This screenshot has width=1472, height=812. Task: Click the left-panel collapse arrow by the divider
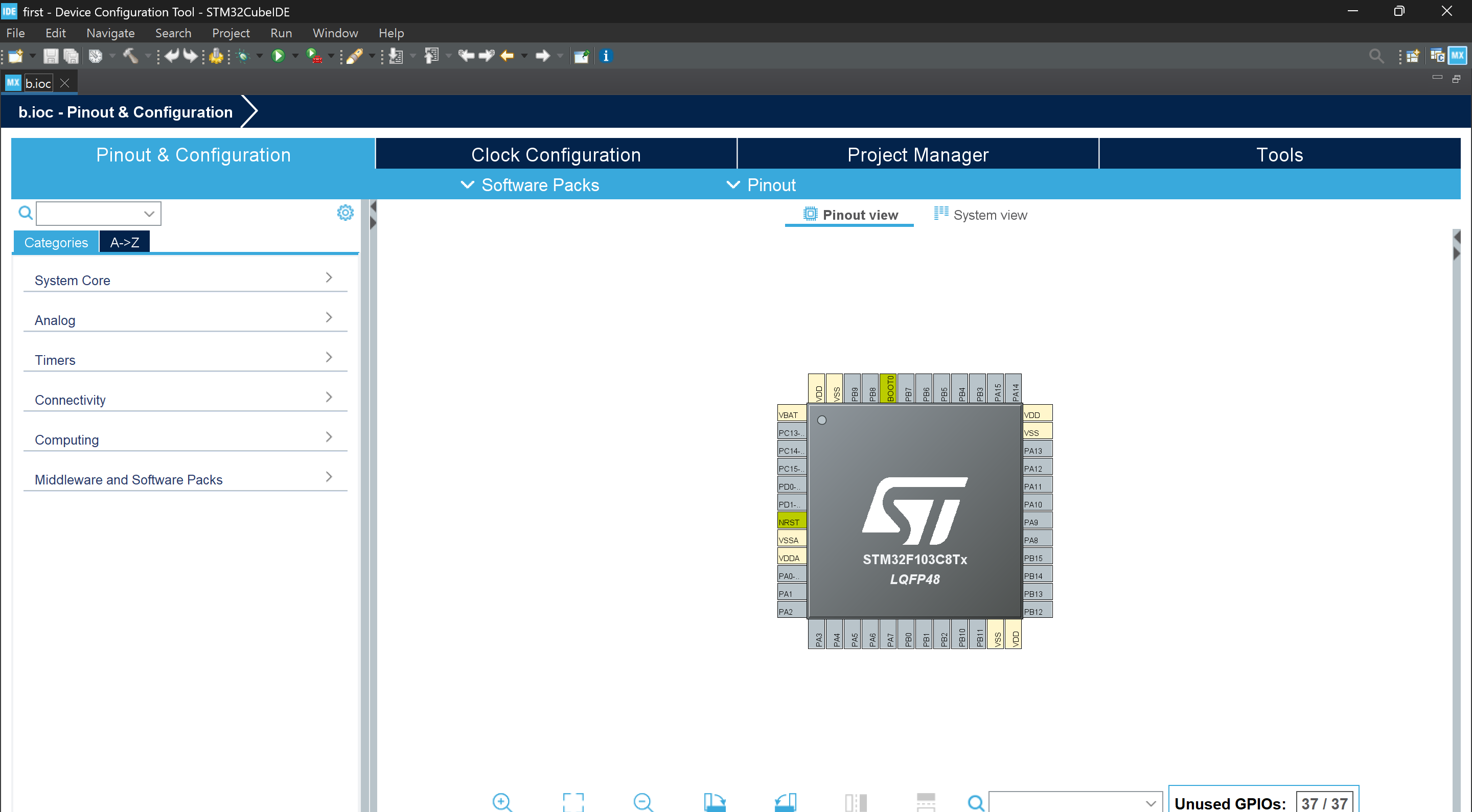373,206
